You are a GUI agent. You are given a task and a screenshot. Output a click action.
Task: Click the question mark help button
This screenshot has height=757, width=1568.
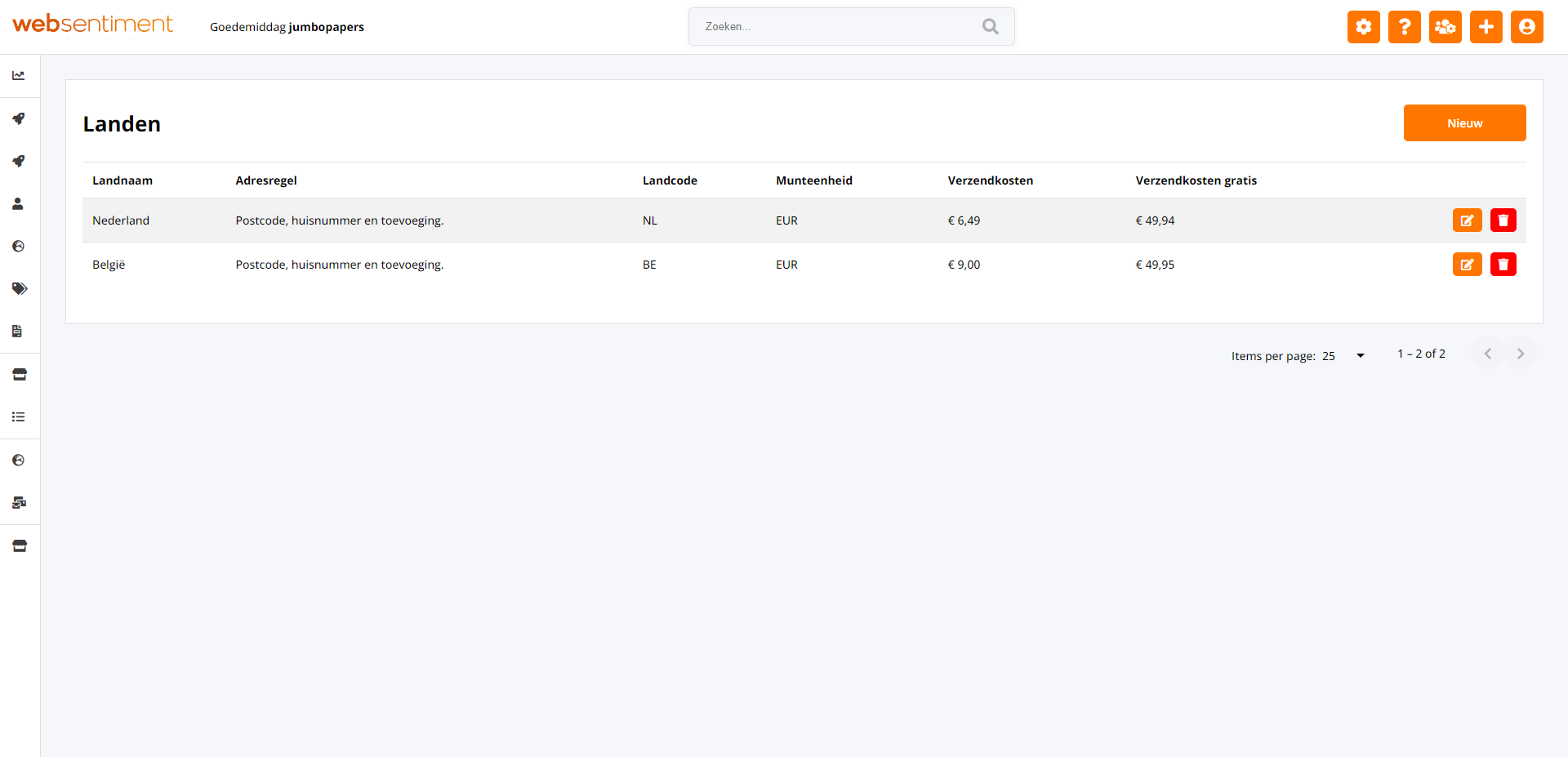[x=1404, y=27]
